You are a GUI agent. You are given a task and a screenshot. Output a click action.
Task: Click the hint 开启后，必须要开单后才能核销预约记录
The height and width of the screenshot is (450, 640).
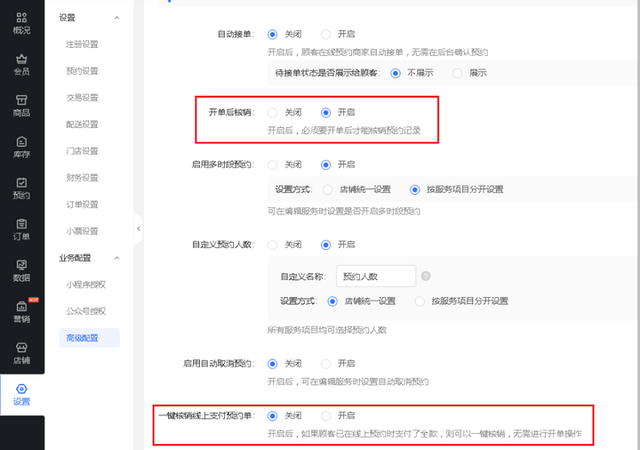pos(344,130)
